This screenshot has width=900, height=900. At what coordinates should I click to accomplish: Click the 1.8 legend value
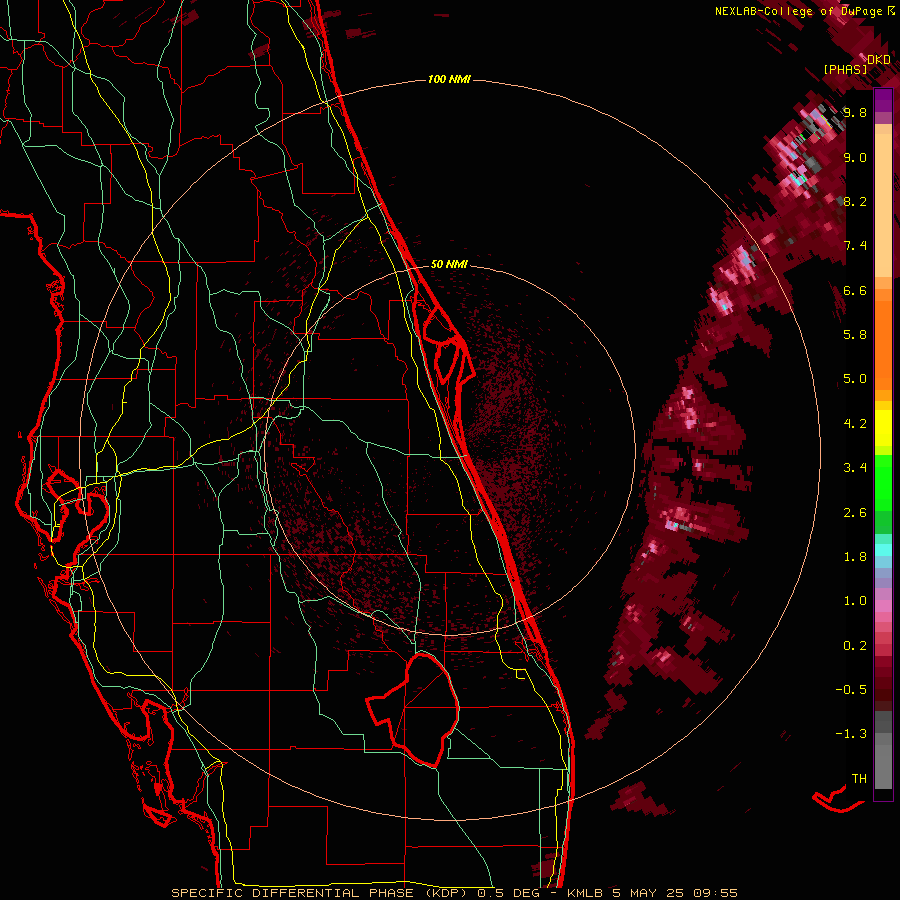click(855, 557)
